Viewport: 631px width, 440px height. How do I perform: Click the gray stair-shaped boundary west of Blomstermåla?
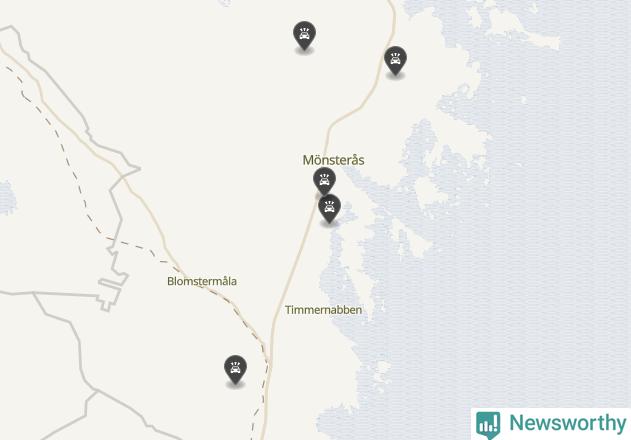point(111,290)
